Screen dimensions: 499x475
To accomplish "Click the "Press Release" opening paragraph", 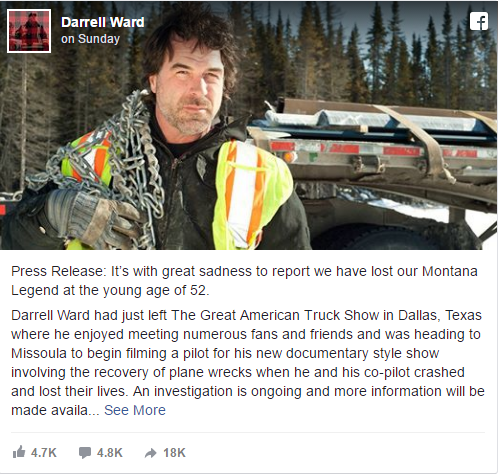I will pos(244,281).
